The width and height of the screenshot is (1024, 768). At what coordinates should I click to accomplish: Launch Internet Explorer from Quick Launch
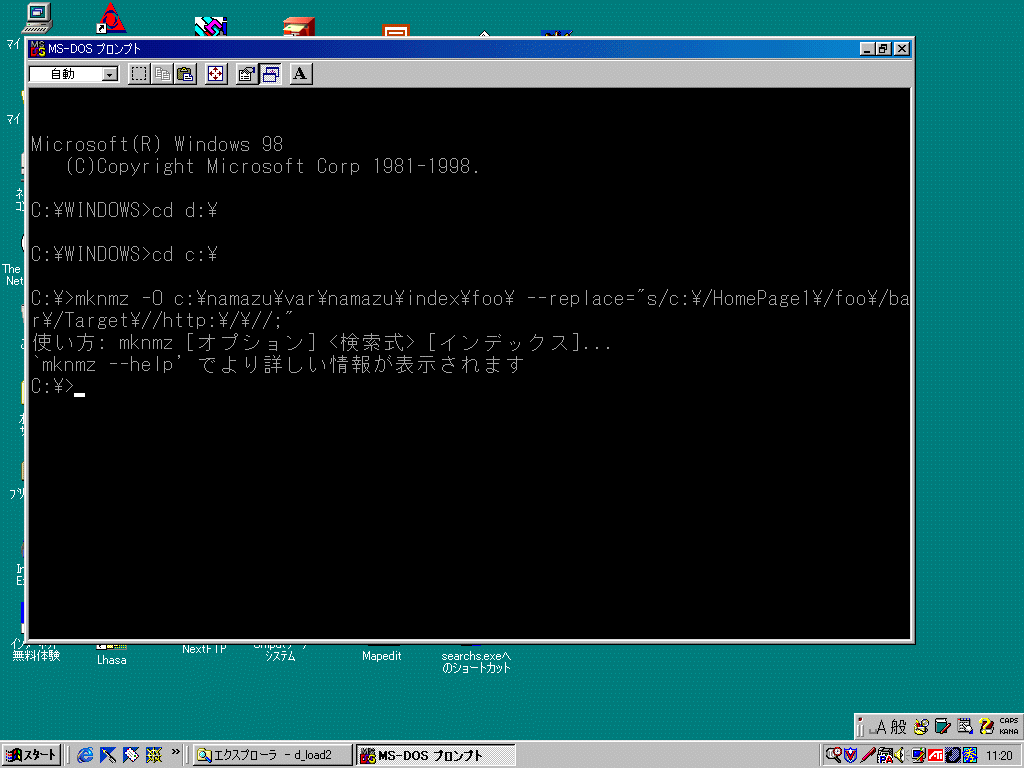coord(85,755)
